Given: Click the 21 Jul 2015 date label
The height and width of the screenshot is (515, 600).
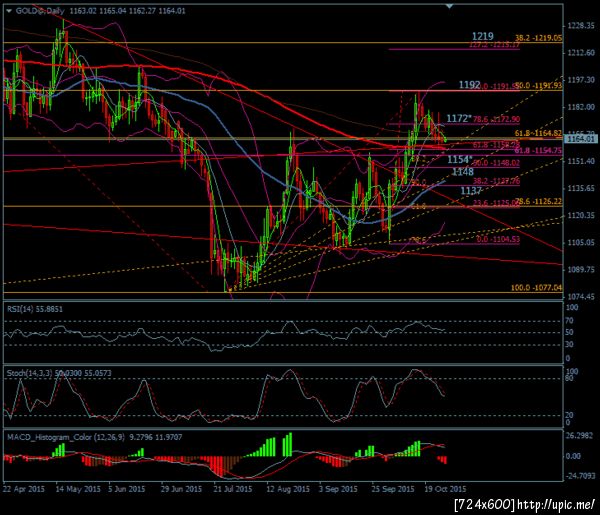Looking at the screenshot, I should tap(233, 489).
